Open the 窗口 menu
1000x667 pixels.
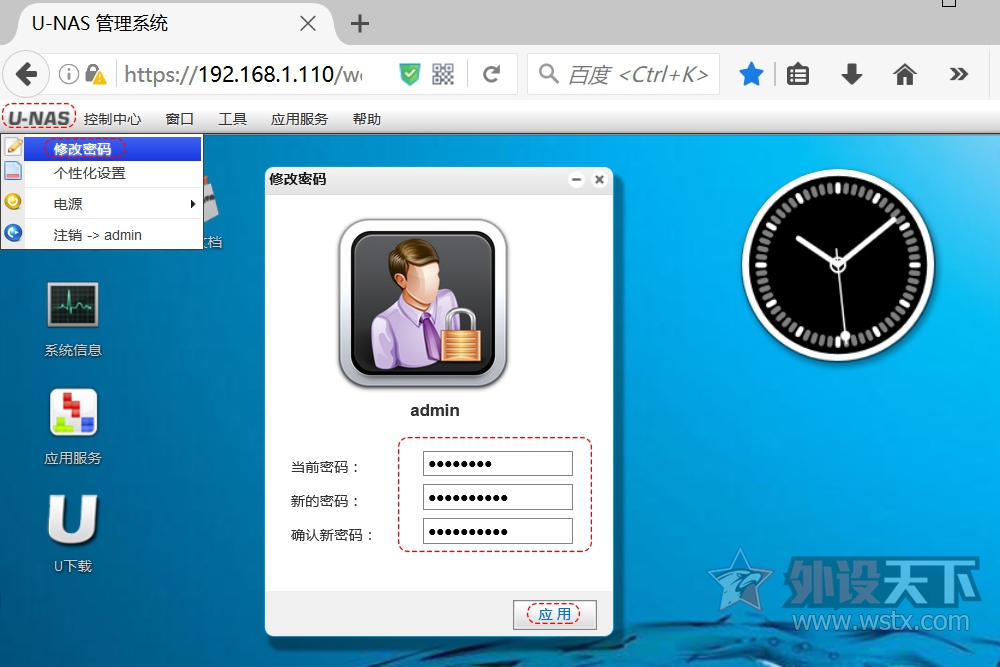pyautogui.click(x=179, y=119)
